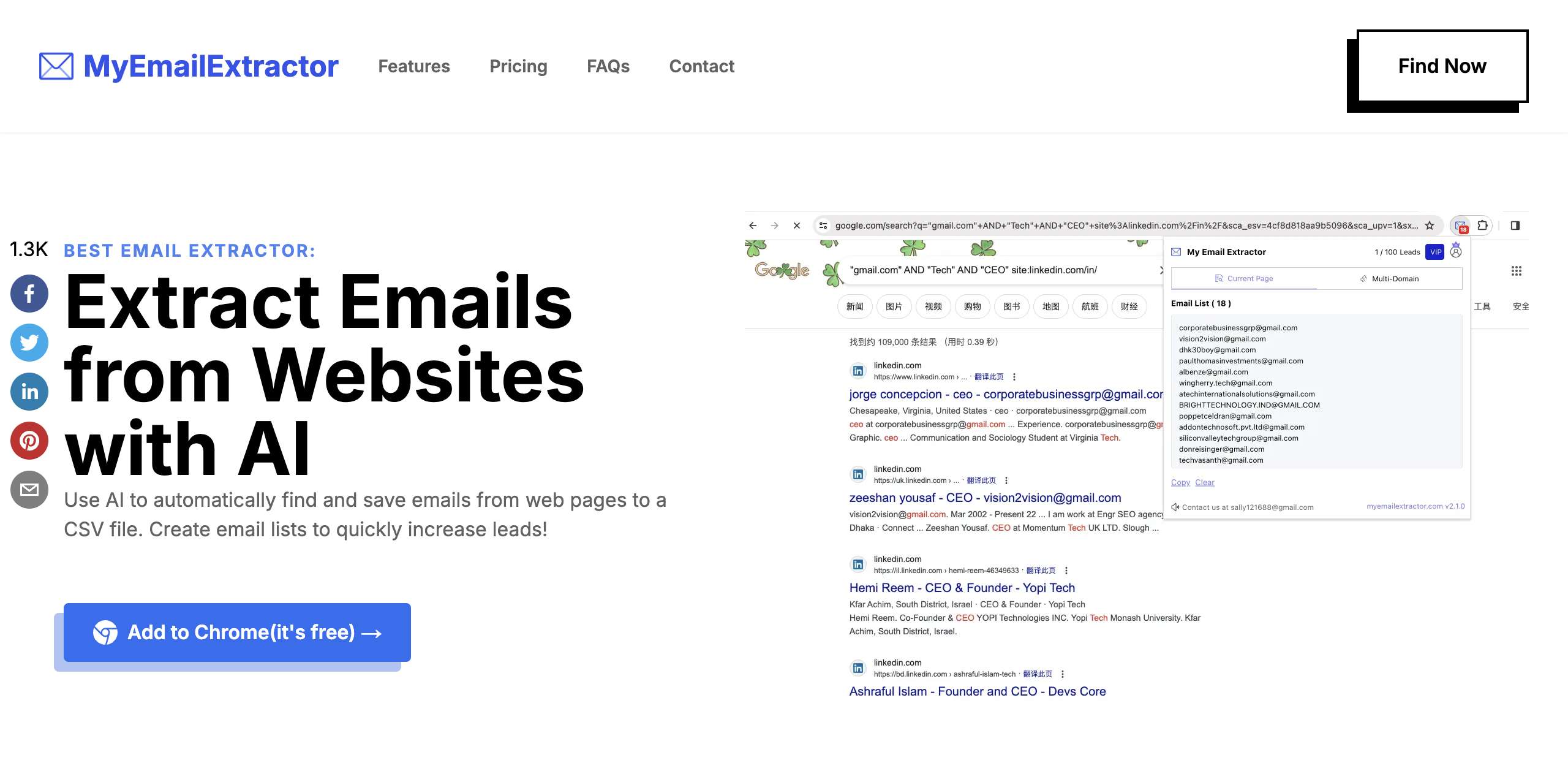Click the bookmark star in address bar
The height and width of the screenshot is (782, 1568).
click(x=1430, y=226)
